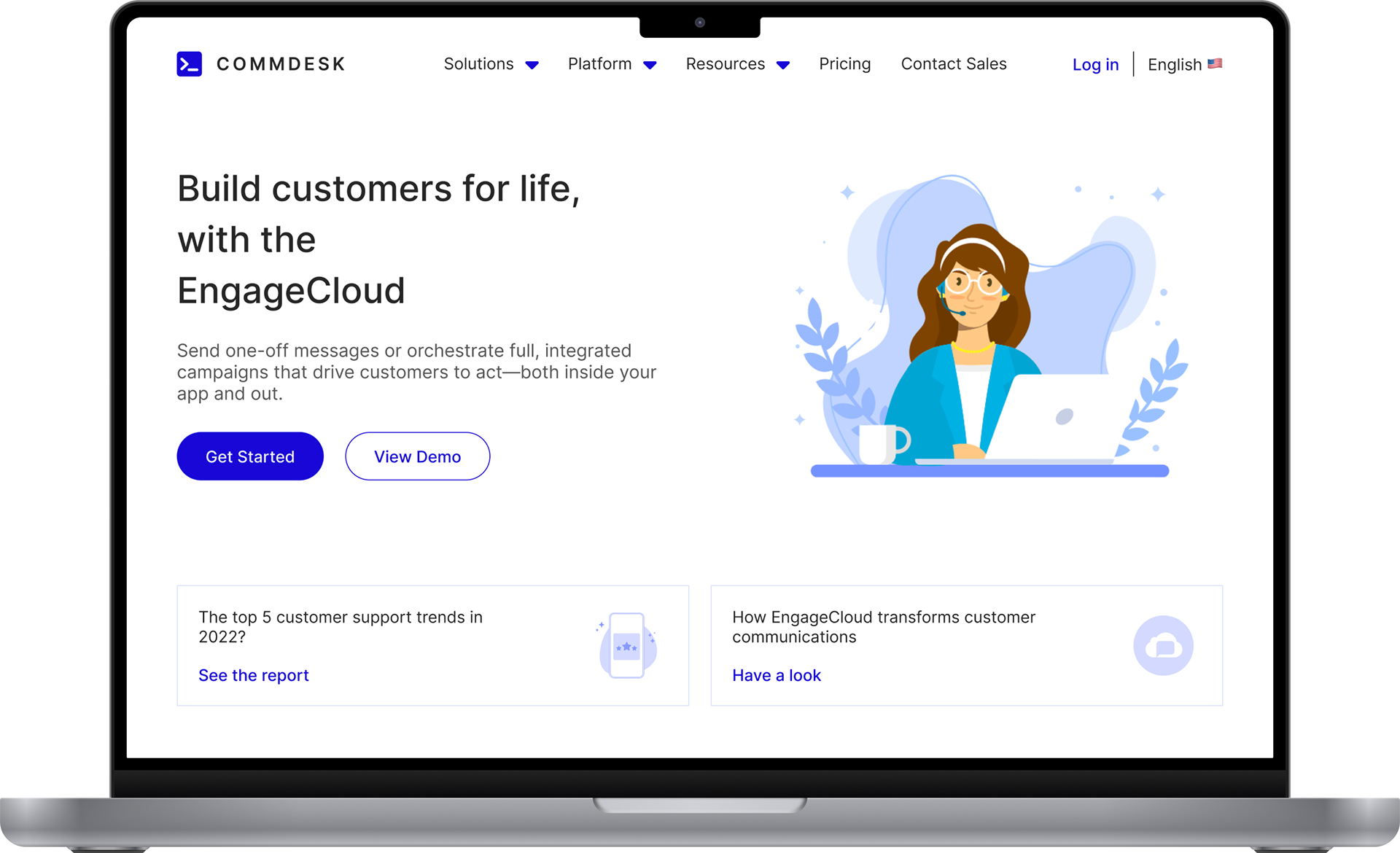Screen dimensions: 1400x853
Task: Expand the Resources dropdown arrow
Action: 783,66
